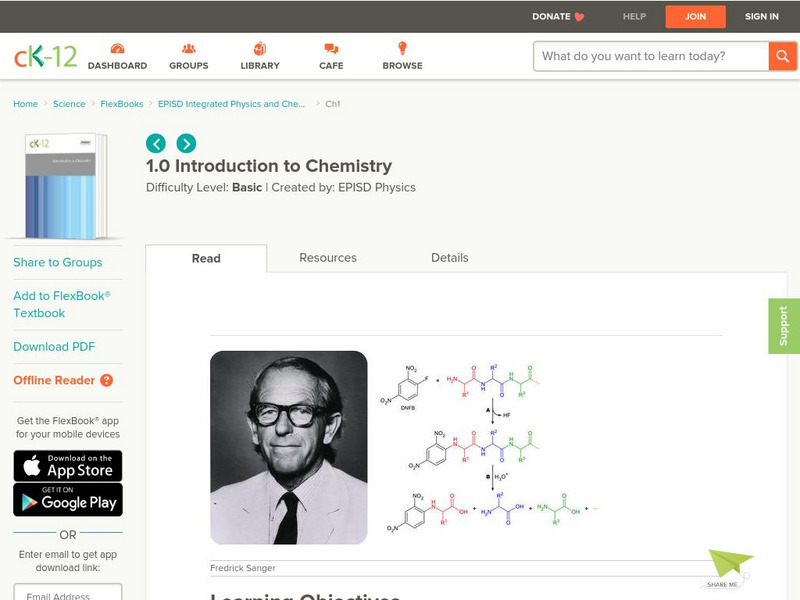800x600 pixels.
Task: Click SIGN IN
Action: (761, 16)
